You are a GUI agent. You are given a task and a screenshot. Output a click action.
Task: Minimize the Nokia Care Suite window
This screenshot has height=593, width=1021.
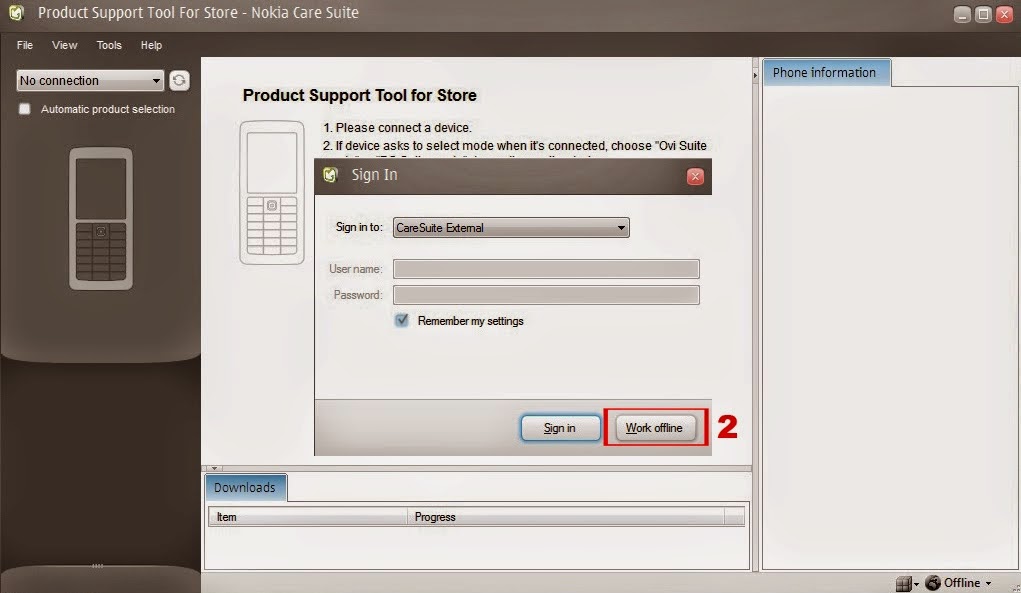coord(962,14)
